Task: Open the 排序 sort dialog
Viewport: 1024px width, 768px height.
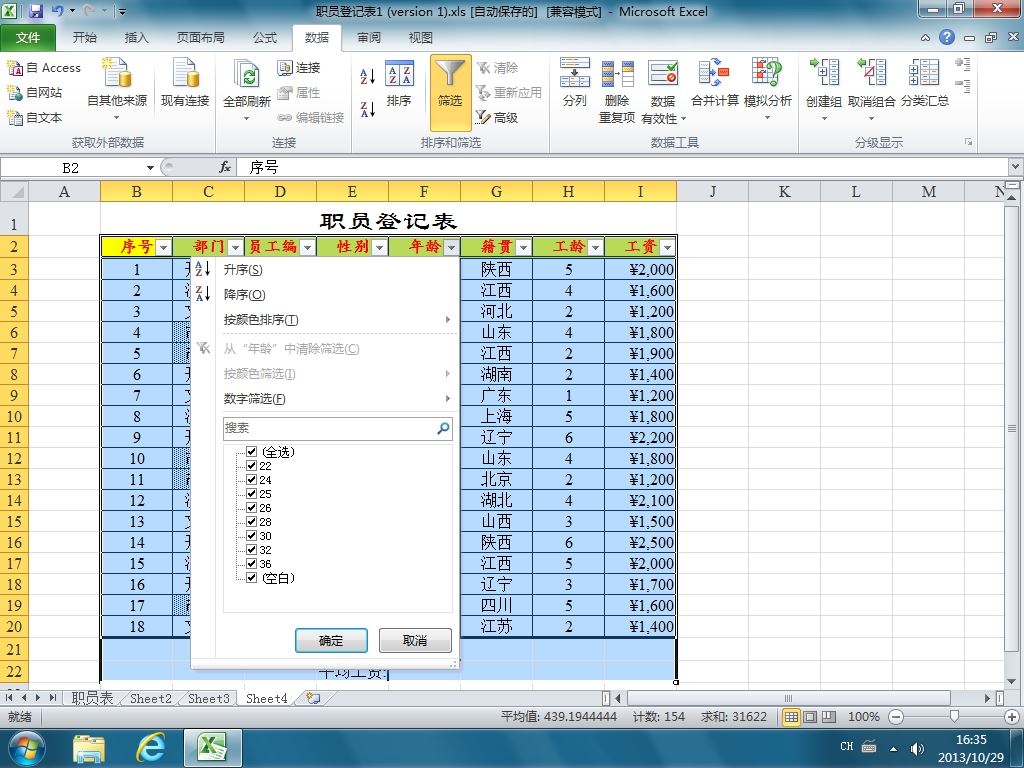Action: pyautogui.click(x=399, y=84)
